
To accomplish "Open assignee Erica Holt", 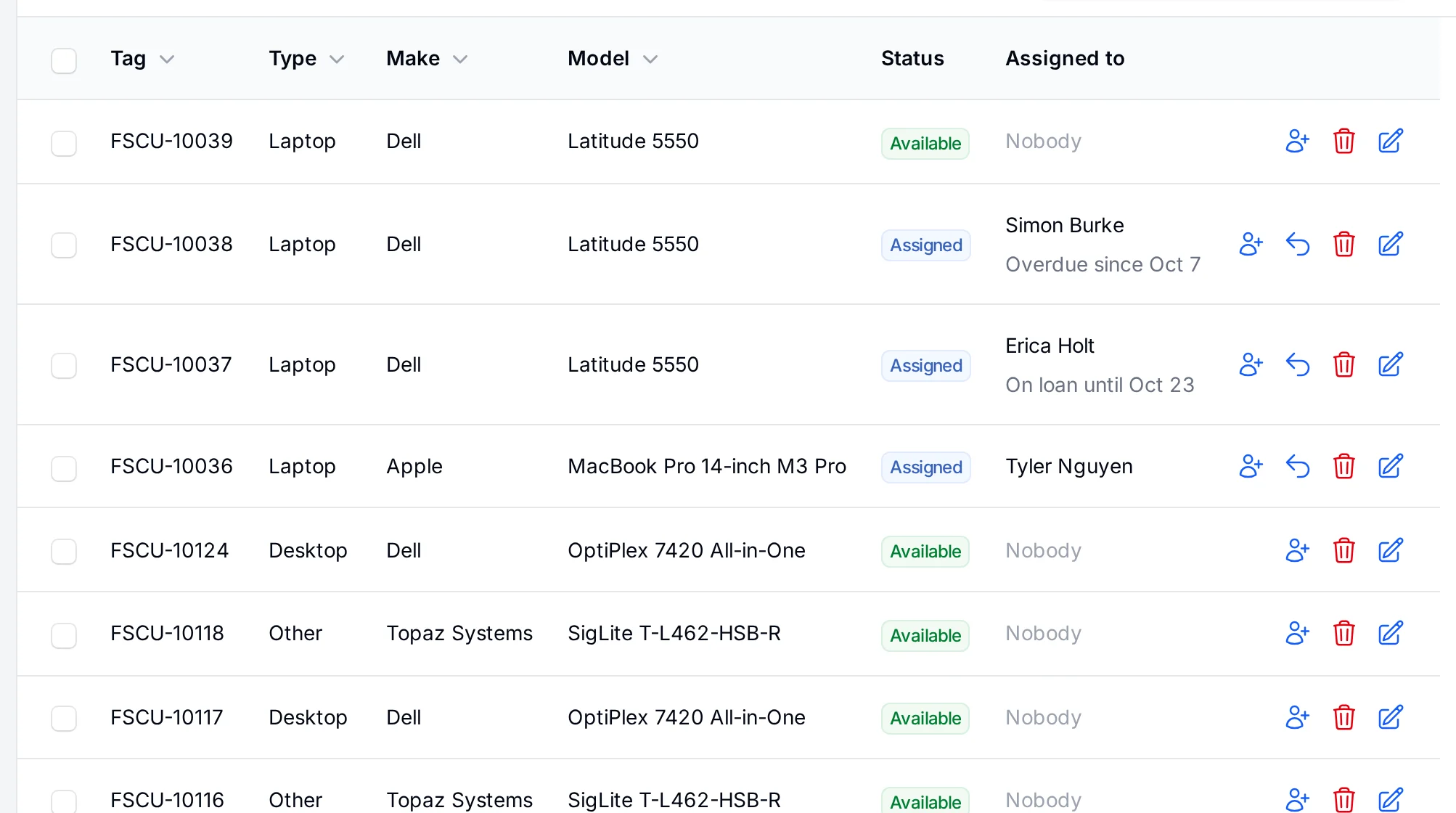I will [1050, 346].
